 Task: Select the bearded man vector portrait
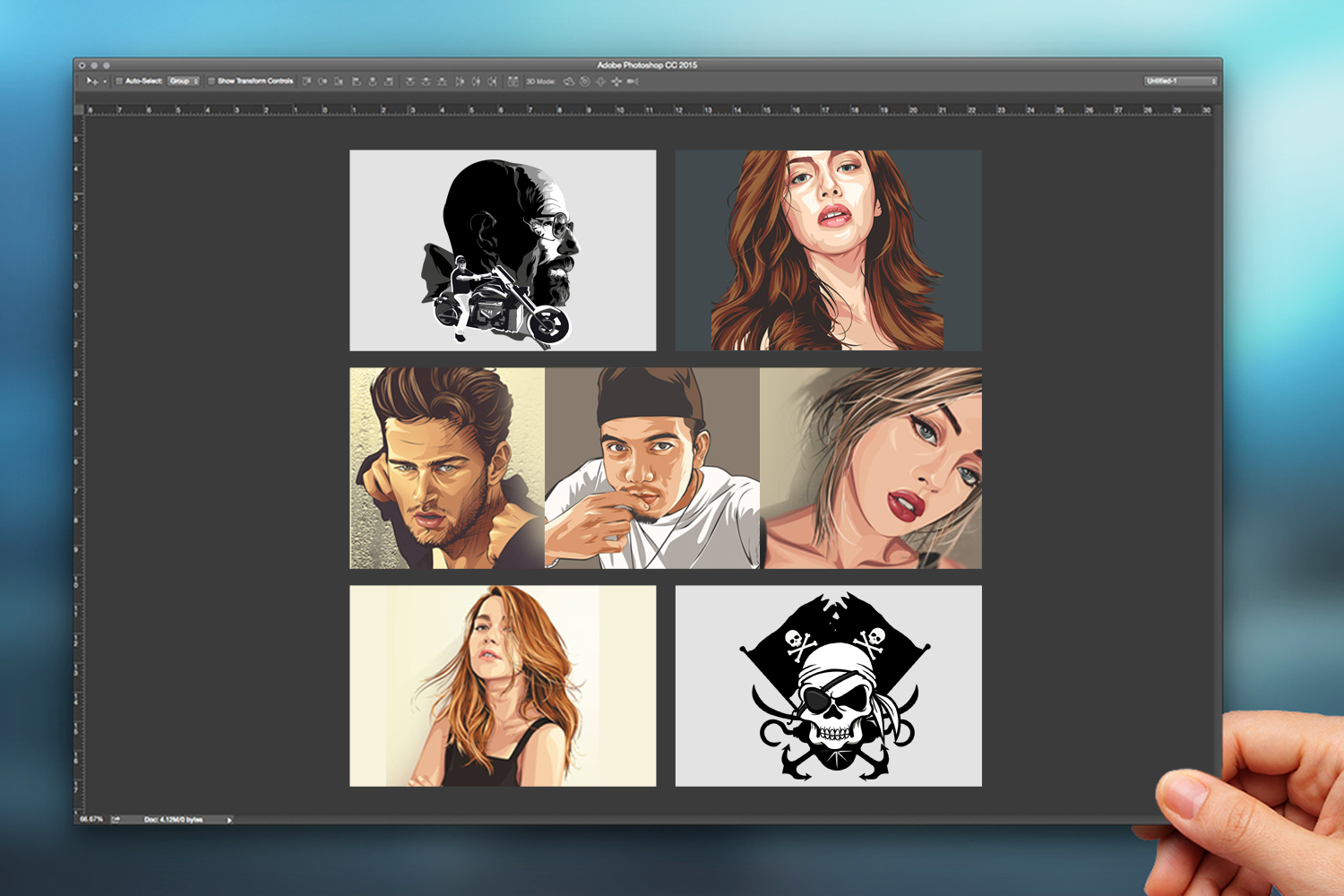click(x=447, y=468)
